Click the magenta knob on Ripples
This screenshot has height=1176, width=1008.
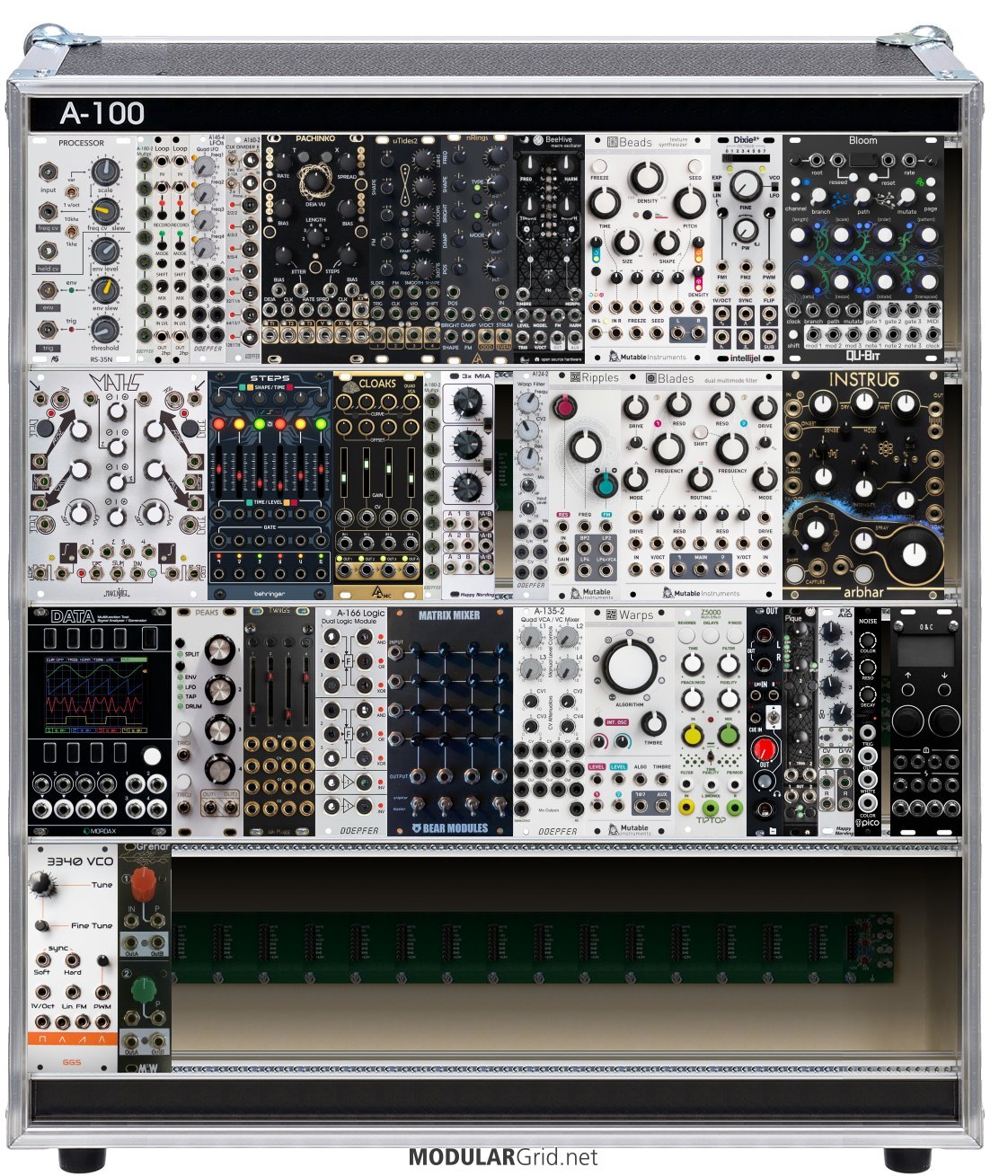click(x=565, y=409)
